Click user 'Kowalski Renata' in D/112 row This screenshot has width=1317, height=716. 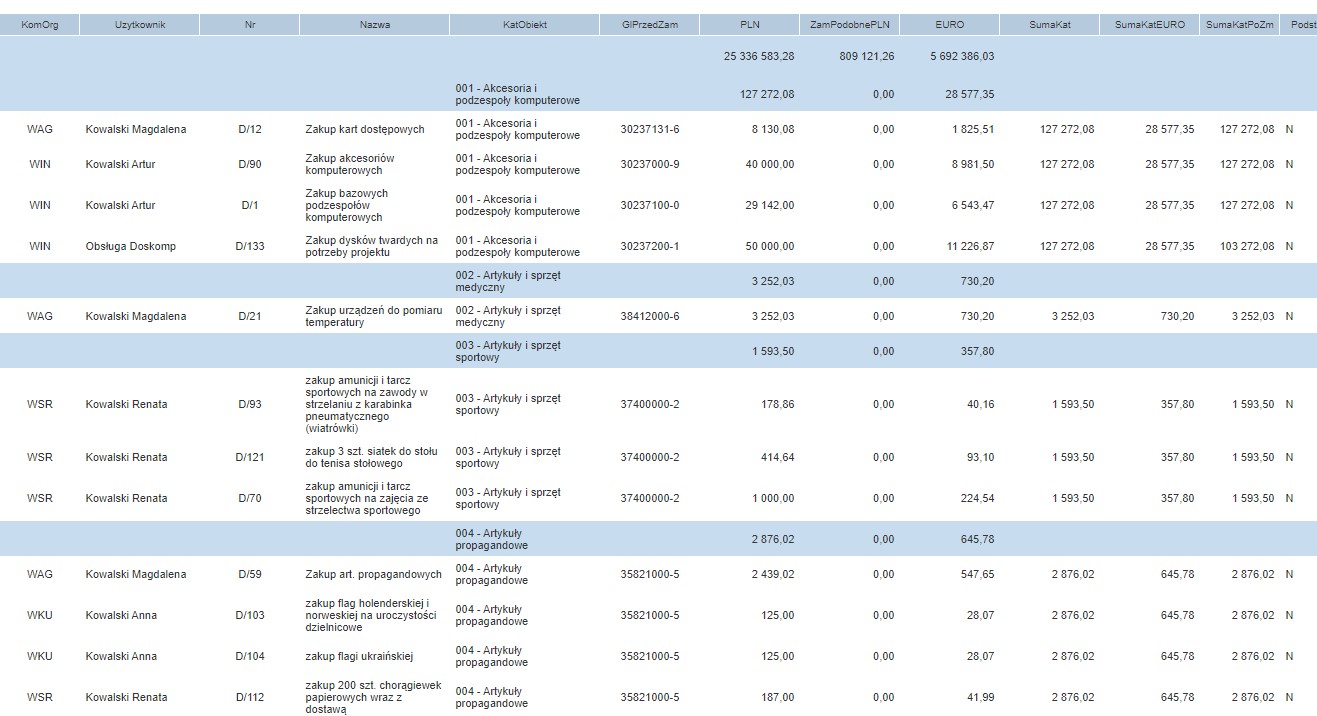coord(126,697)
